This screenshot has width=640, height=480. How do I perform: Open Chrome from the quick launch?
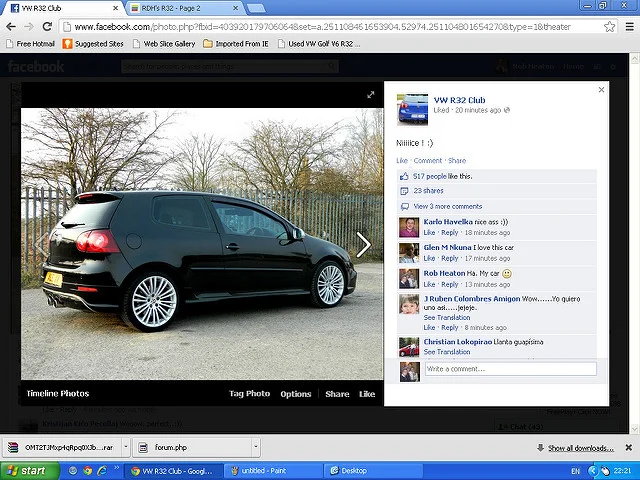click(87, 471)
